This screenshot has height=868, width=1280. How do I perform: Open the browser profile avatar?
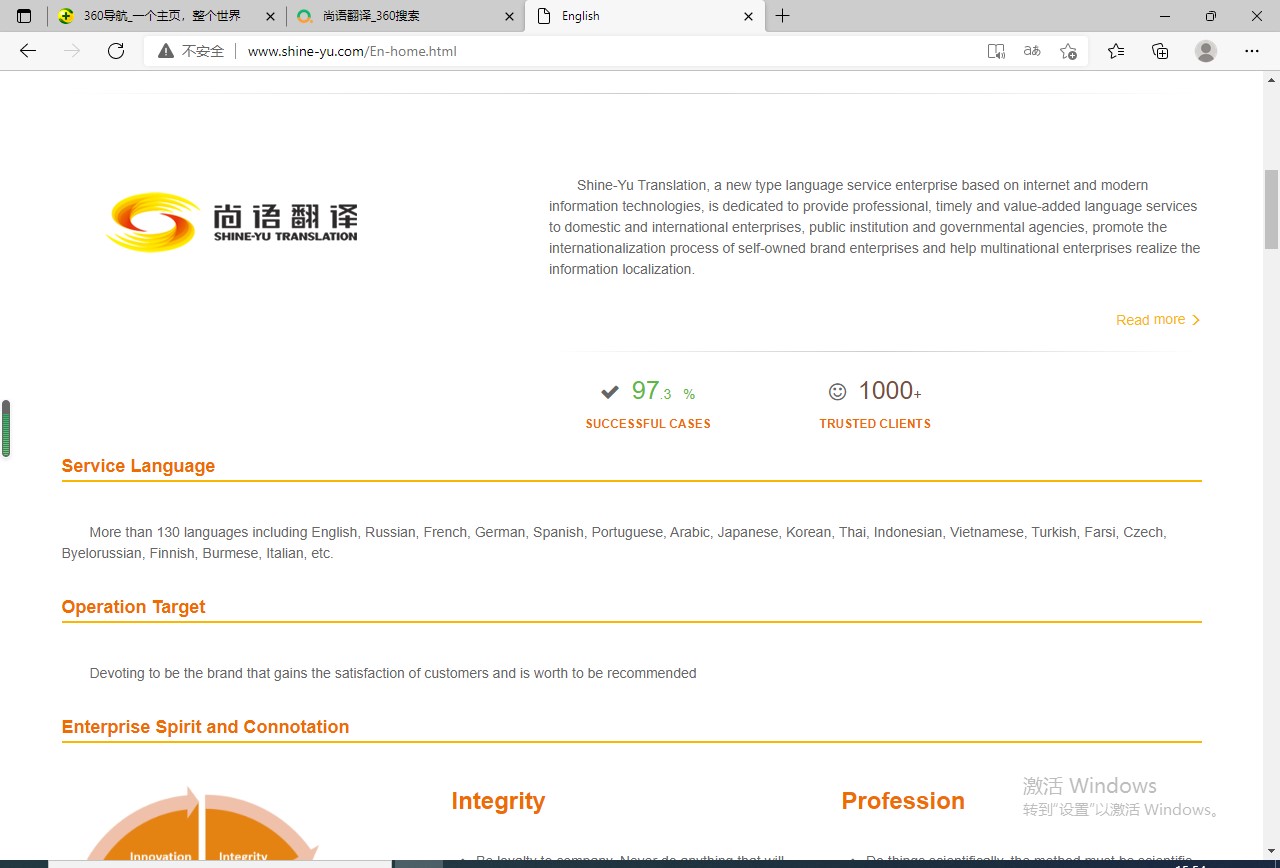[x=1205, y=51]
